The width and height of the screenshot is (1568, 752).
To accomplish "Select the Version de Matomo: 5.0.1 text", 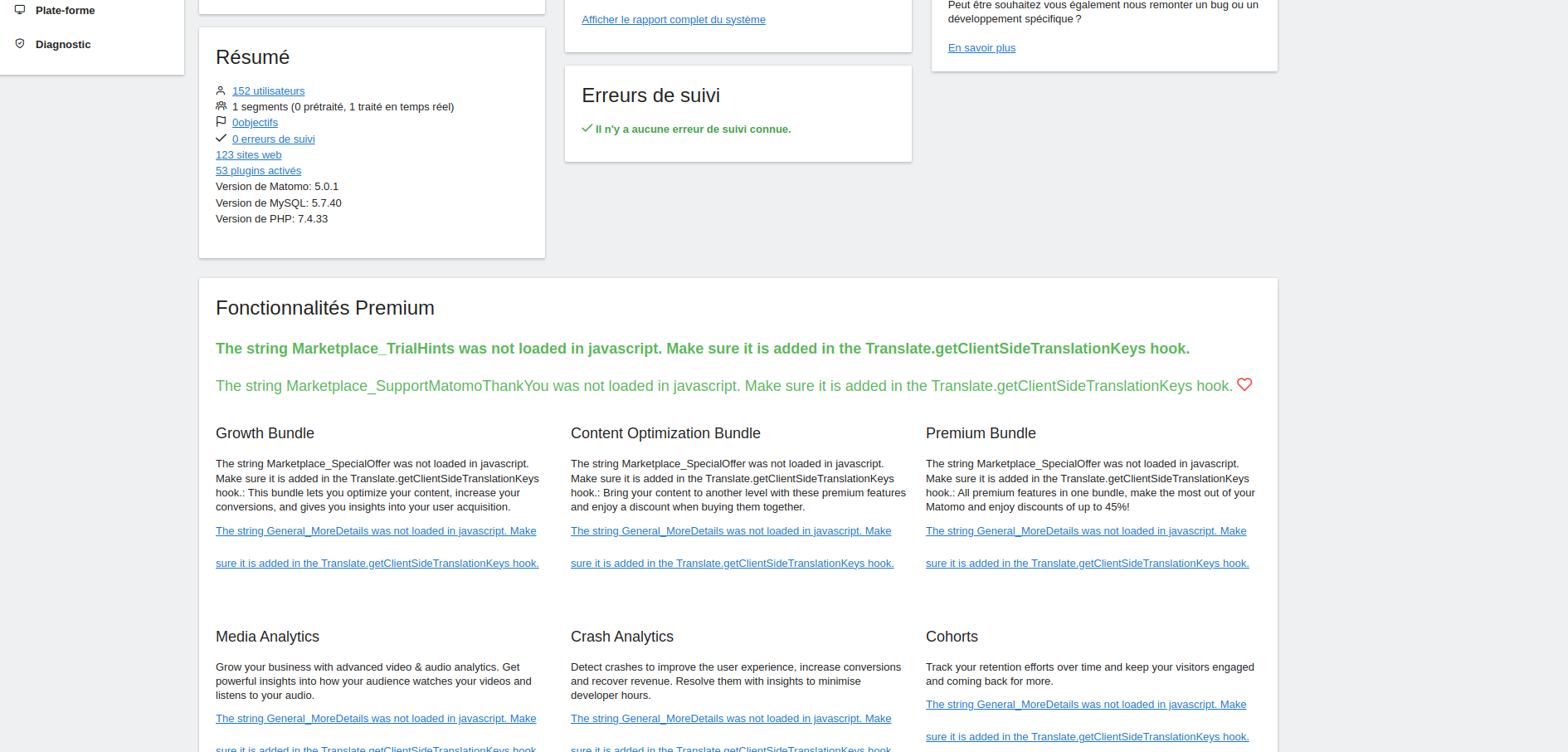I will pos(277,187).
